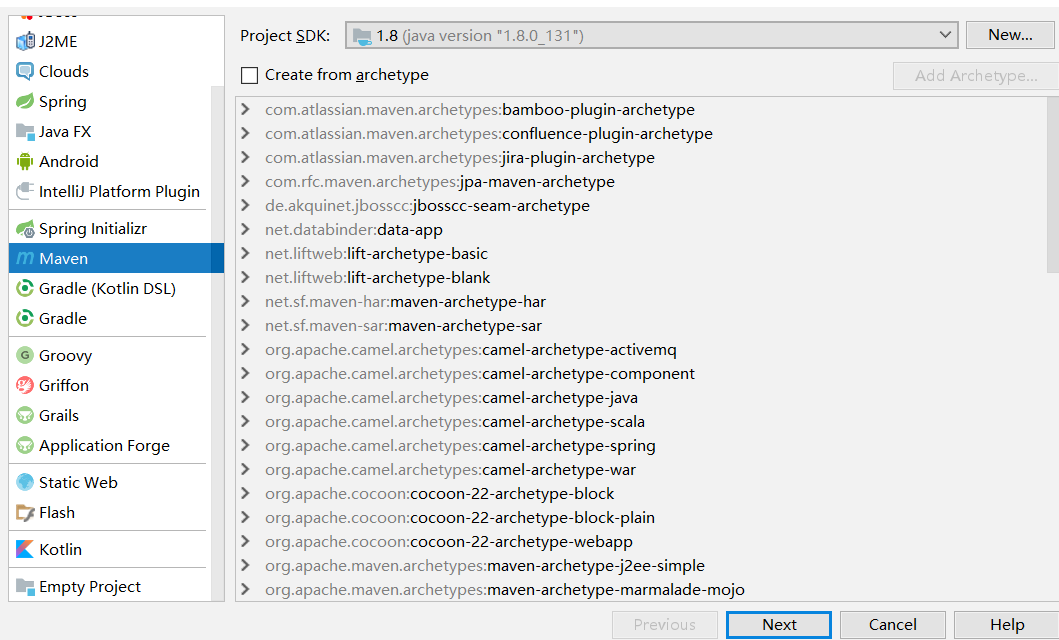This screenshot has width=1059, height=640.
Task: Expand the camel-archetype-activemq entry
Action: coord(246,350)
